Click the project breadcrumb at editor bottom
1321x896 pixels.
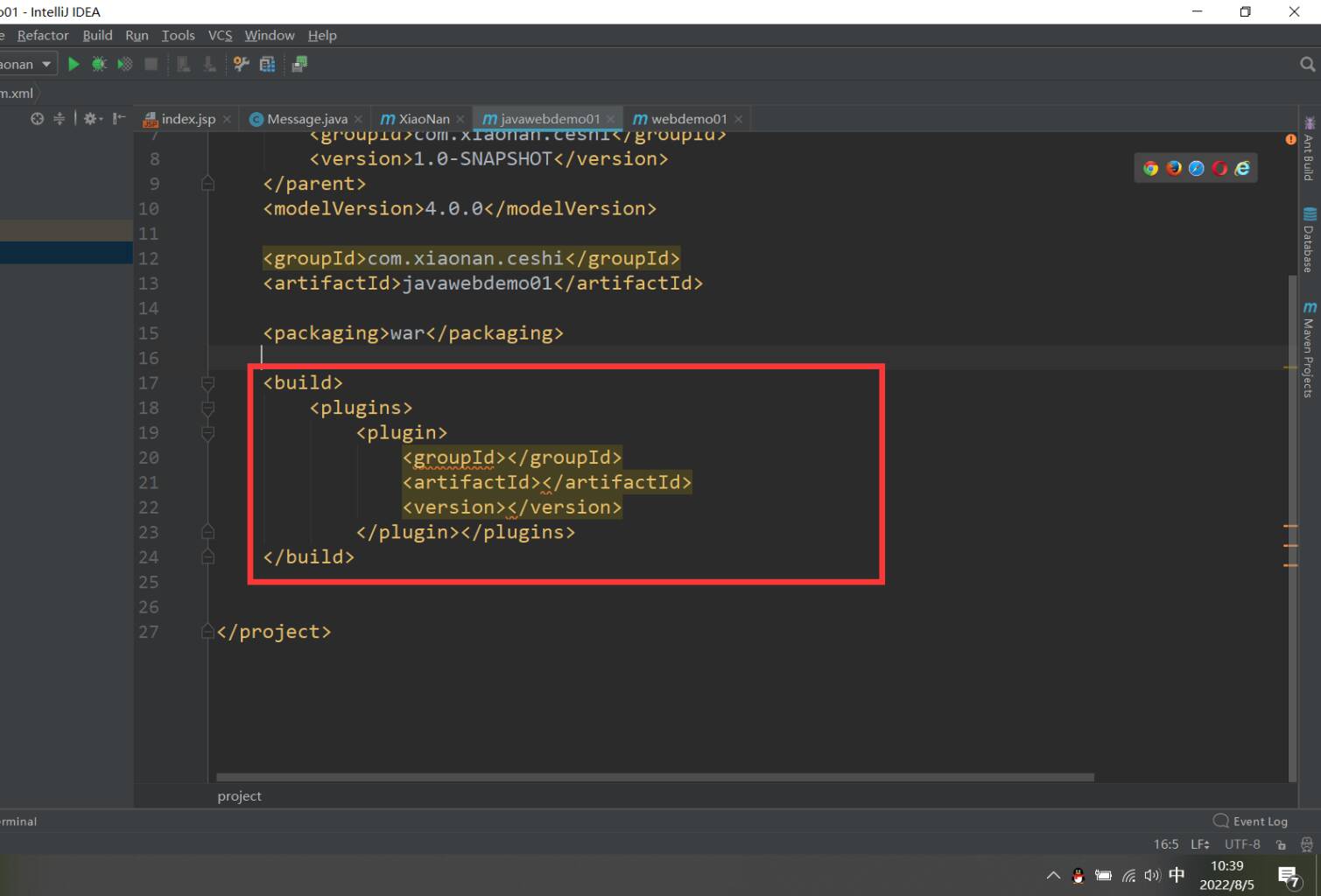(x=239, y=796)
